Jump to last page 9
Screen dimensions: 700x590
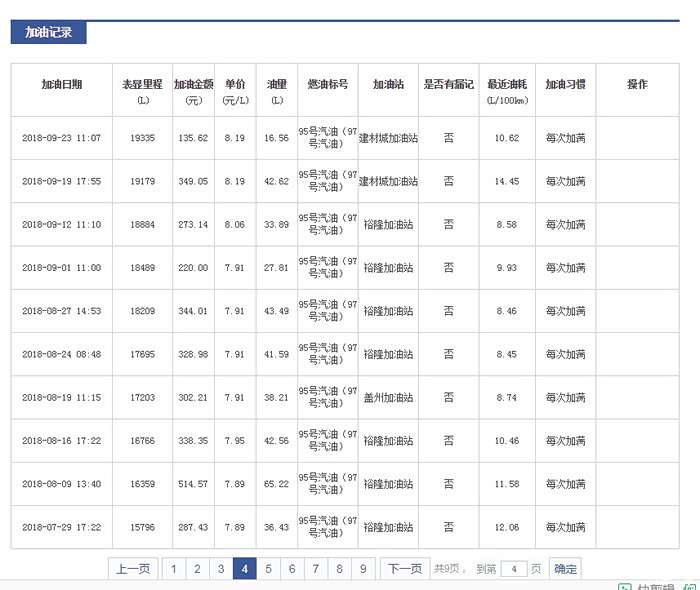(363, 569)
